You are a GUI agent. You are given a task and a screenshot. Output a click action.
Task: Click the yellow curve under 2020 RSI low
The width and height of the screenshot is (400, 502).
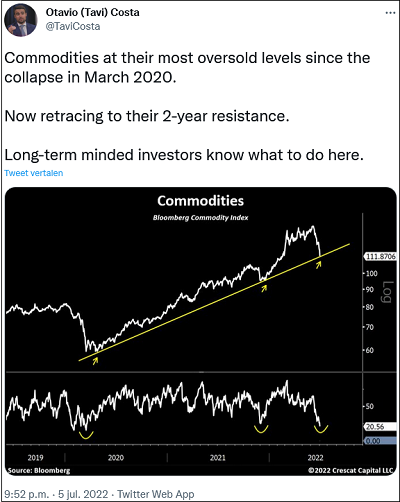(86, 435)
